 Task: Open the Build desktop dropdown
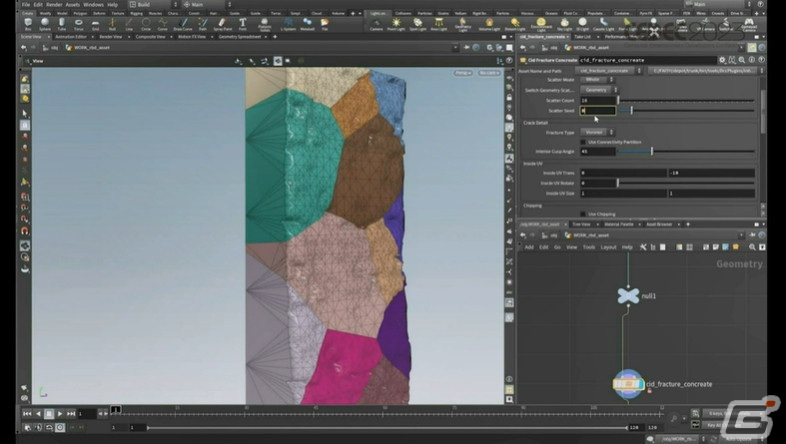(x=153, y=5)
